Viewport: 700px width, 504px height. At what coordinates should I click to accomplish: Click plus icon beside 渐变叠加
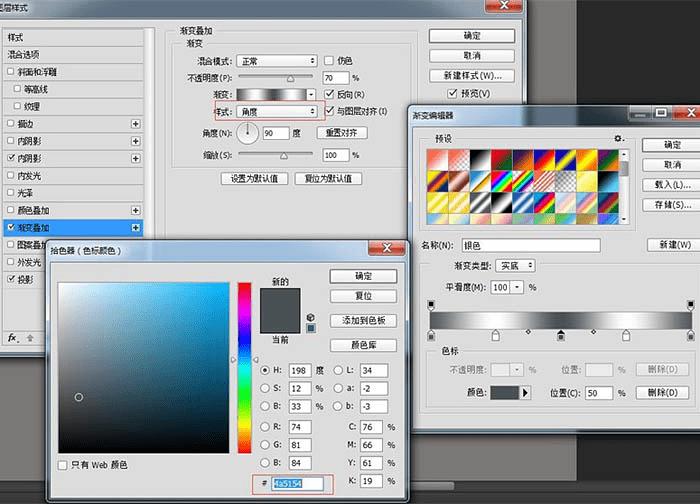coord(136,228)
